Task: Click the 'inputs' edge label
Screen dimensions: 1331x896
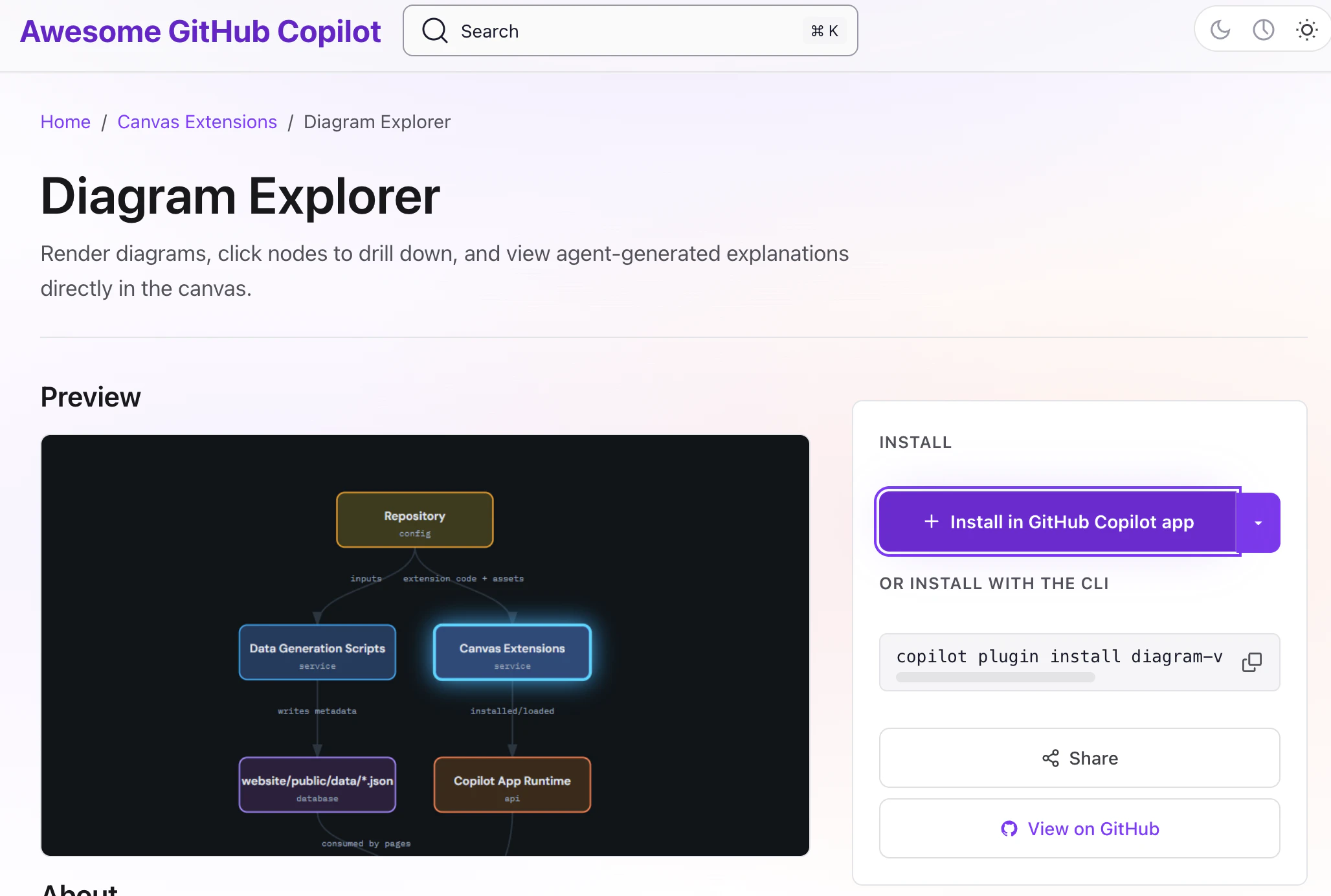Action: click(x=366, y=579)
